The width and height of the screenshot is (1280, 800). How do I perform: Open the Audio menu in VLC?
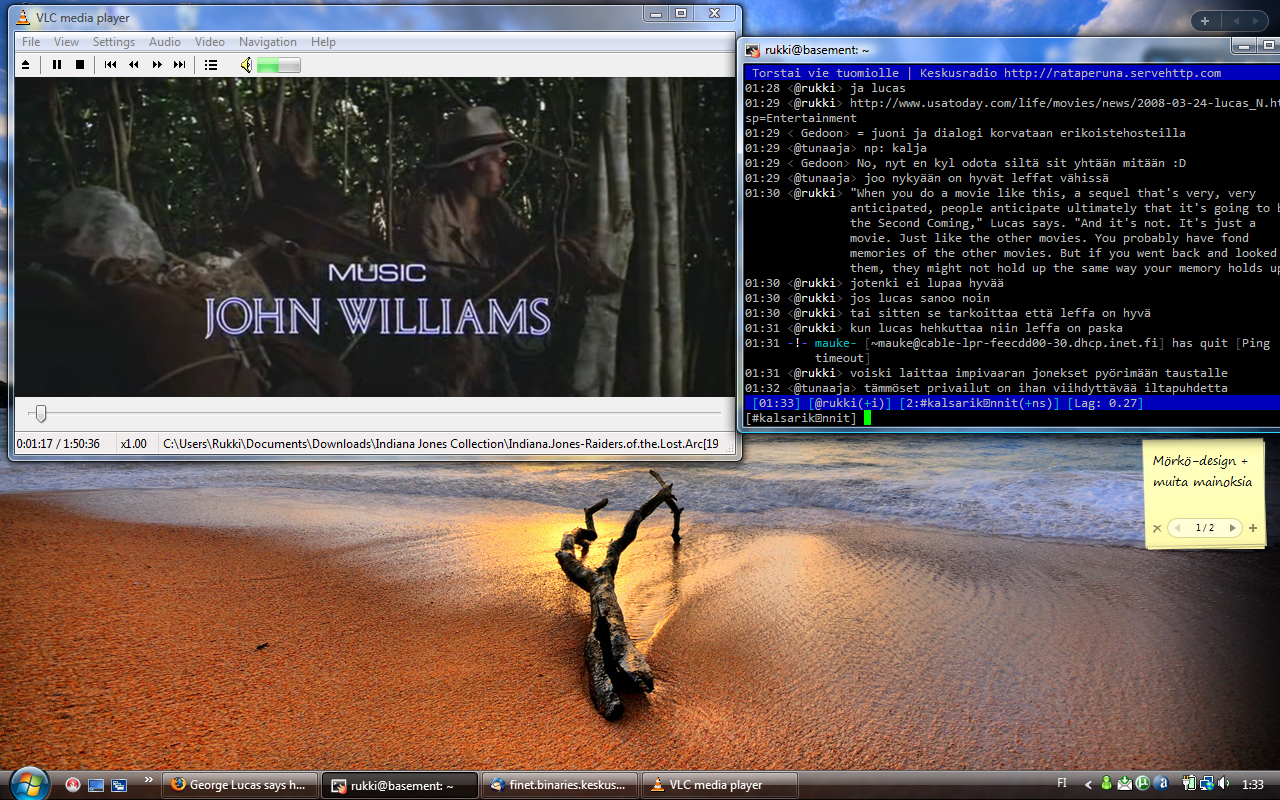[165, 42]
